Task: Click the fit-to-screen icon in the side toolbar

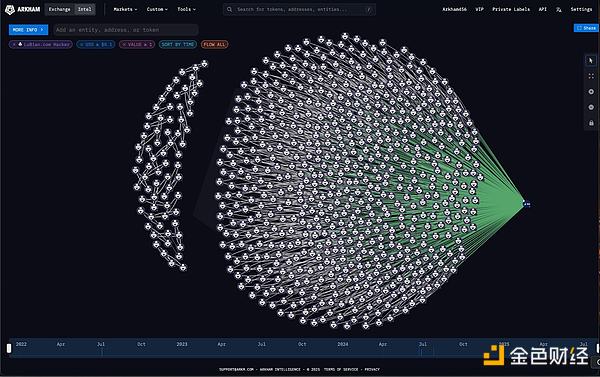Action: click(x=591, y=76)
